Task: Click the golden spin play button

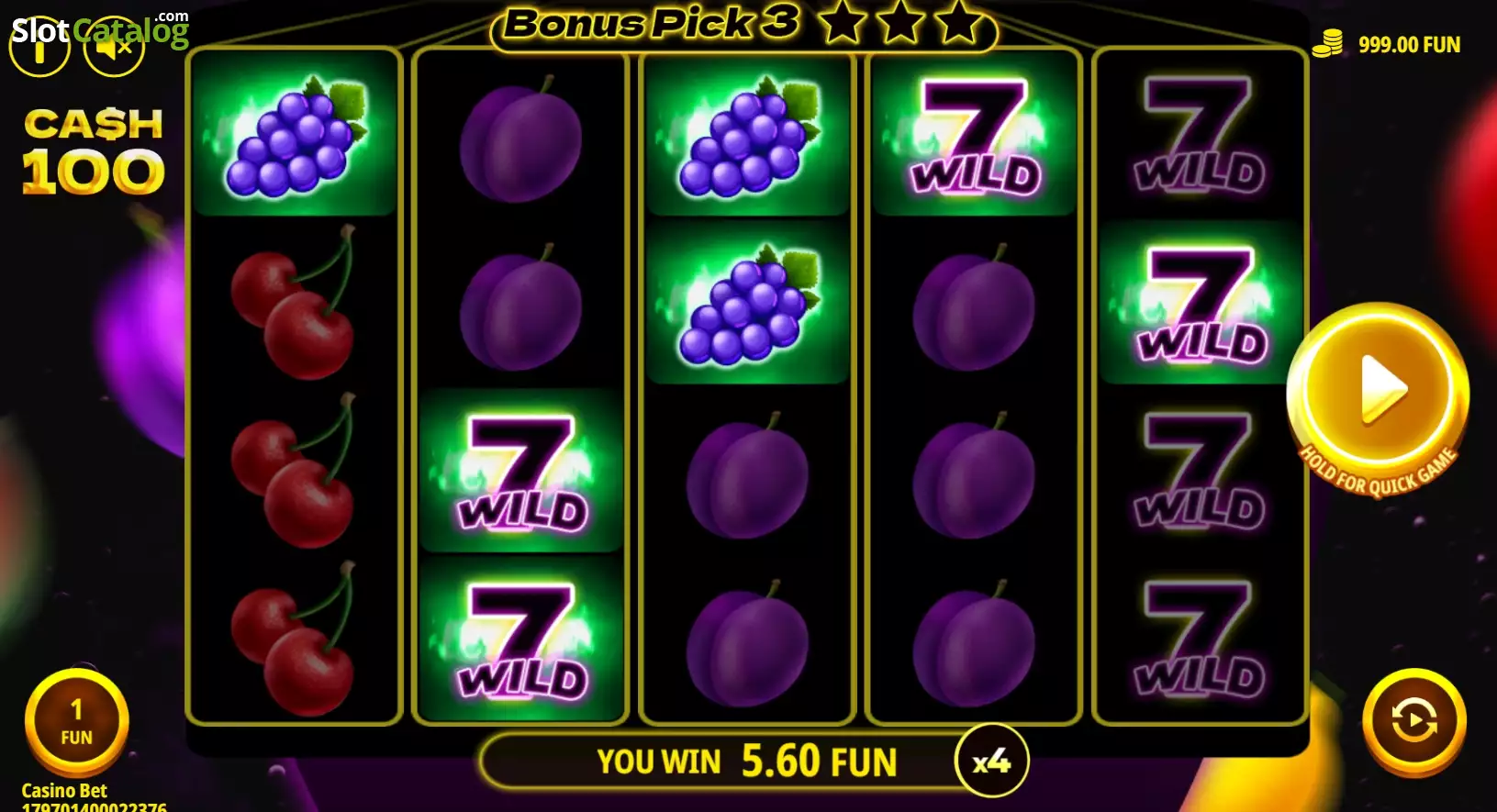Action: (x=1378, y=390)
